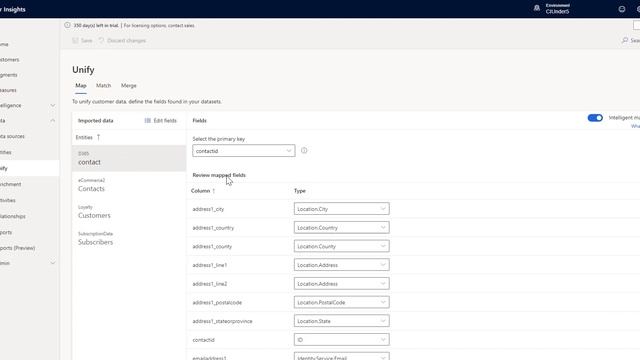Screen dimensions: 640x360
Task: Click the Type column header
Action: click(300, 191)
